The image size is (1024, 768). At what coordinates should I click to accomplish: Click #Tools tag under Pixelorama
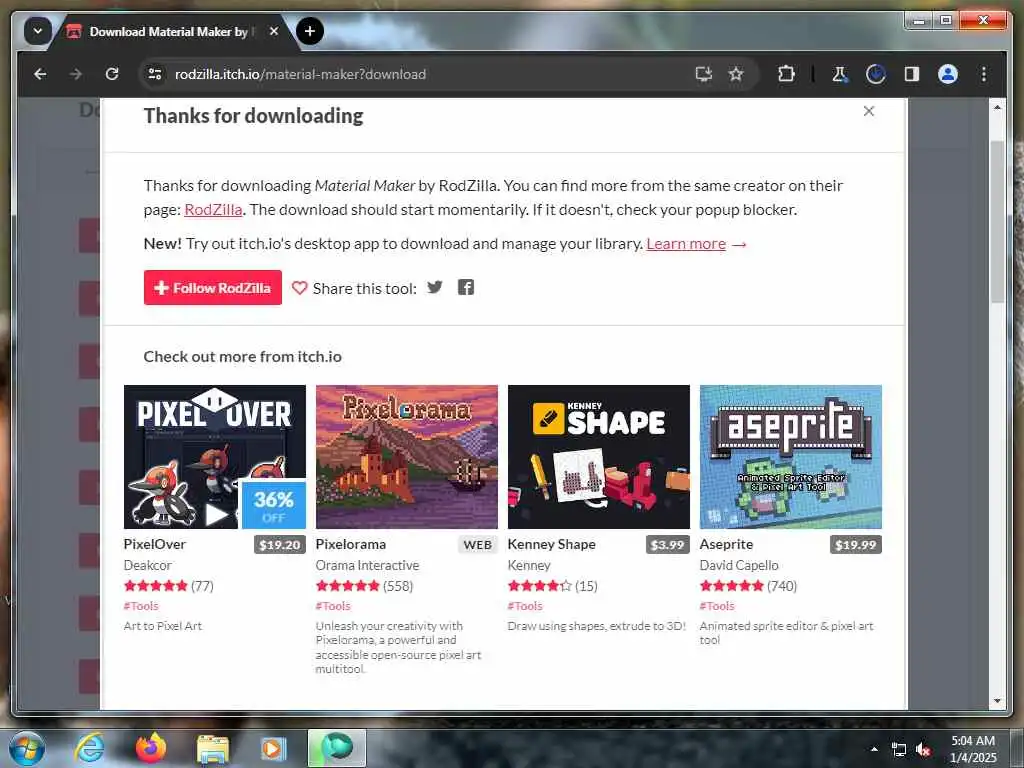[333, 606]
